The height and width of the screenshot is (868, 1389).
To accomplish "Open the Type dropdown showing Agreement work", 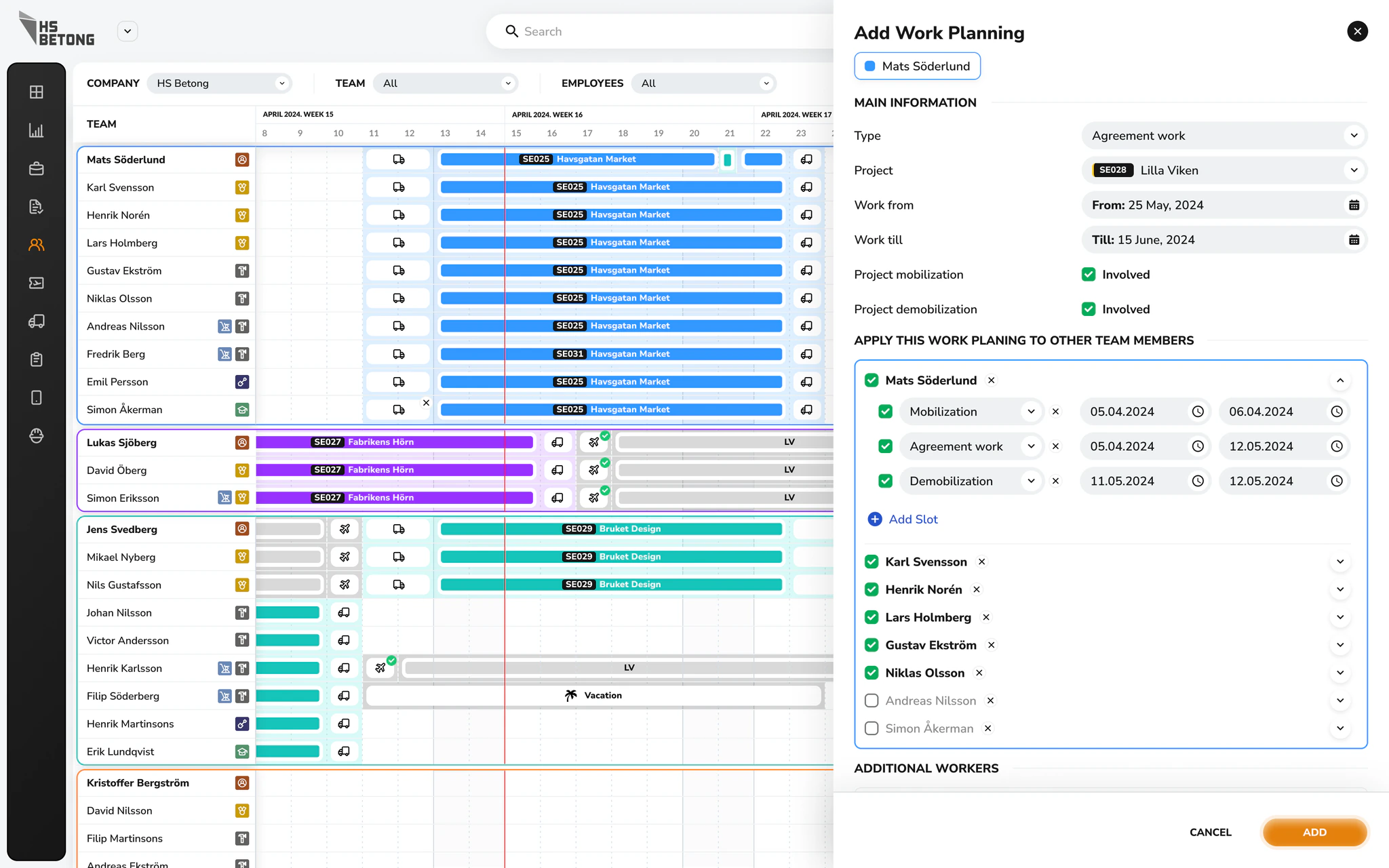I will point(1224,136).
